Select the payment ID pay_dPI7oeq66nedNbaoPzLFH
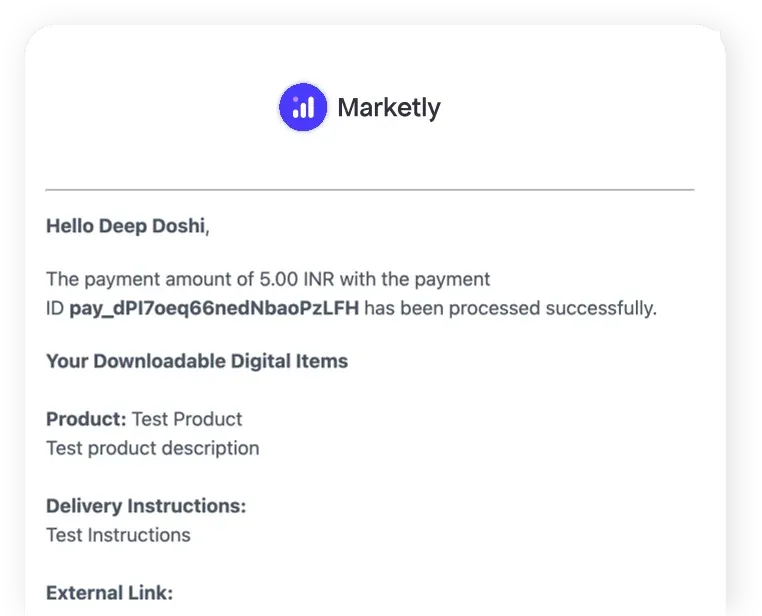Viewport: 762px width, 616px height. click(x=214, y=308)
